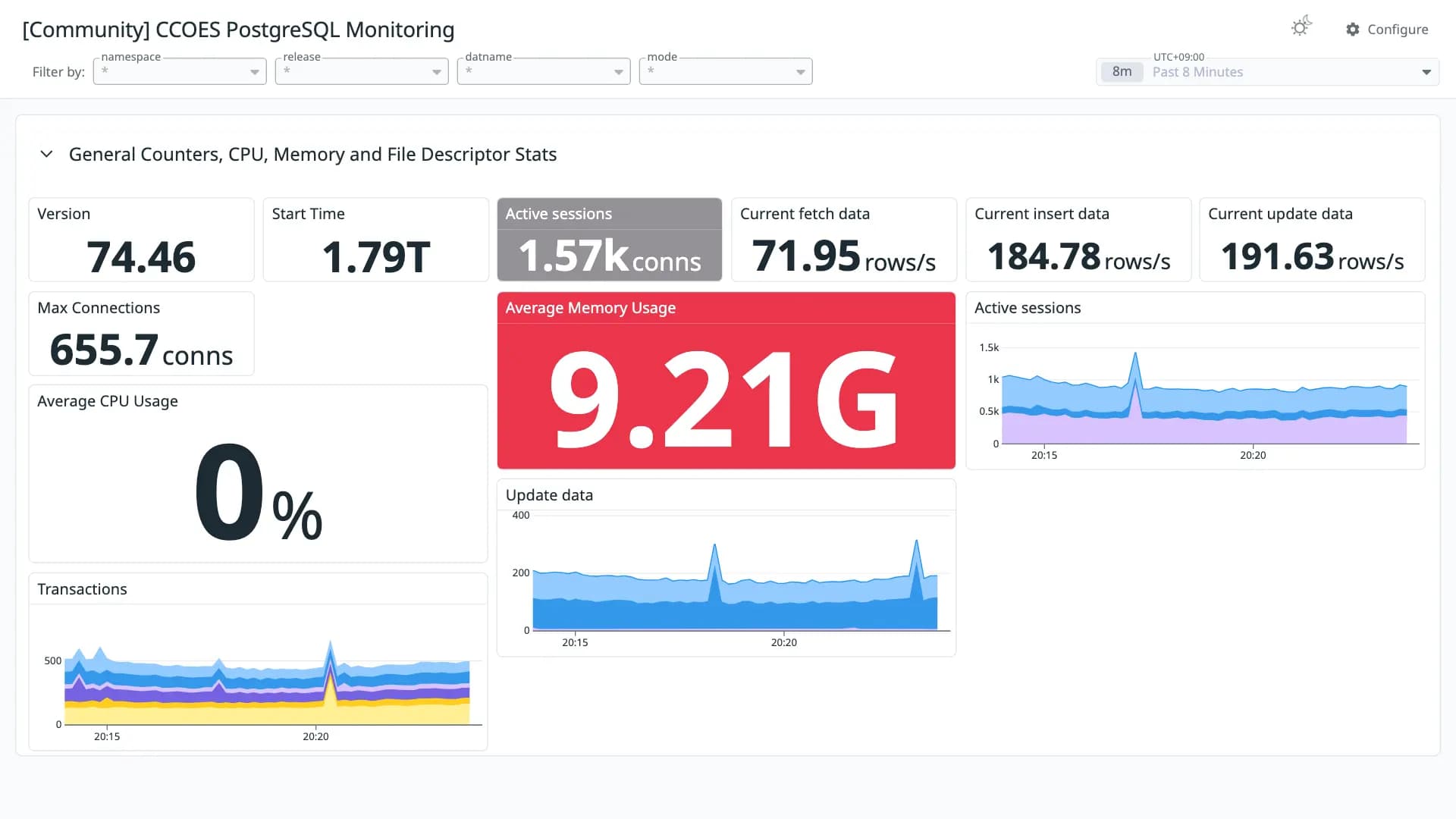Screen dimensions: 1456x819
Task: Select the Version 74.46 widget
Action: click(141, 240)
